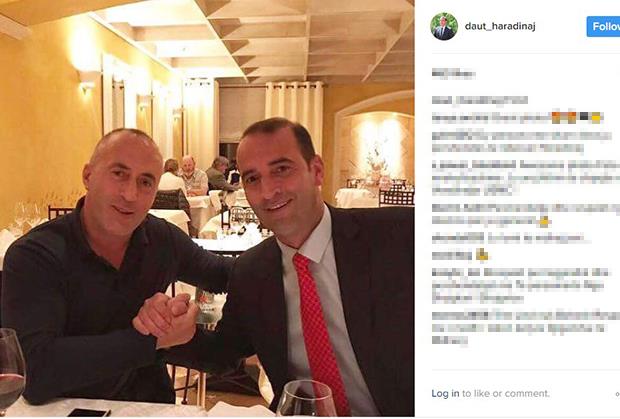
Task: Select the 'to like or comment.' prompt text
Action: 506,393
